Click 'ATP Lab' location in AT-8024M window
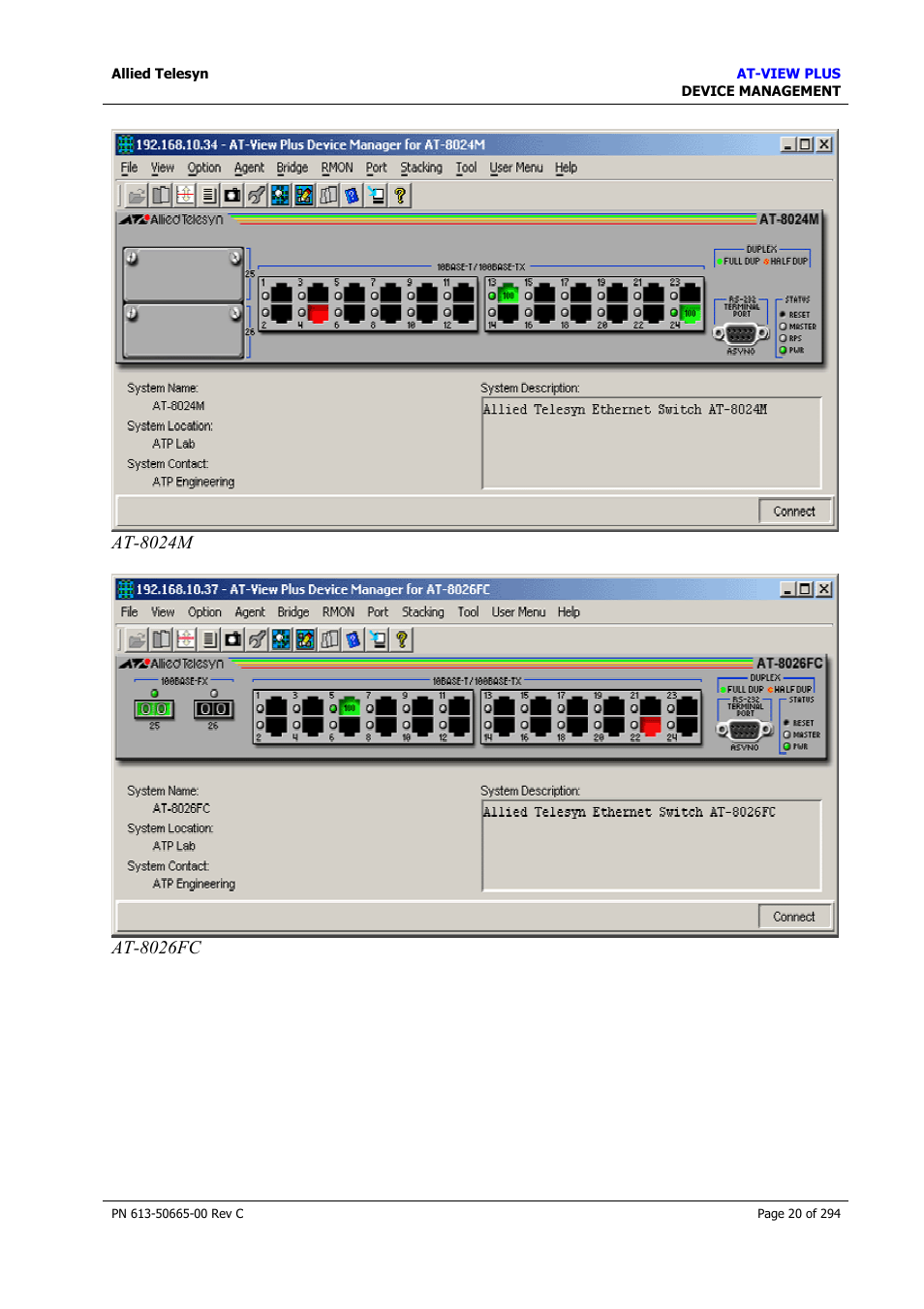The width and height of the screenshot is (924, 1309). pos(173,444)
